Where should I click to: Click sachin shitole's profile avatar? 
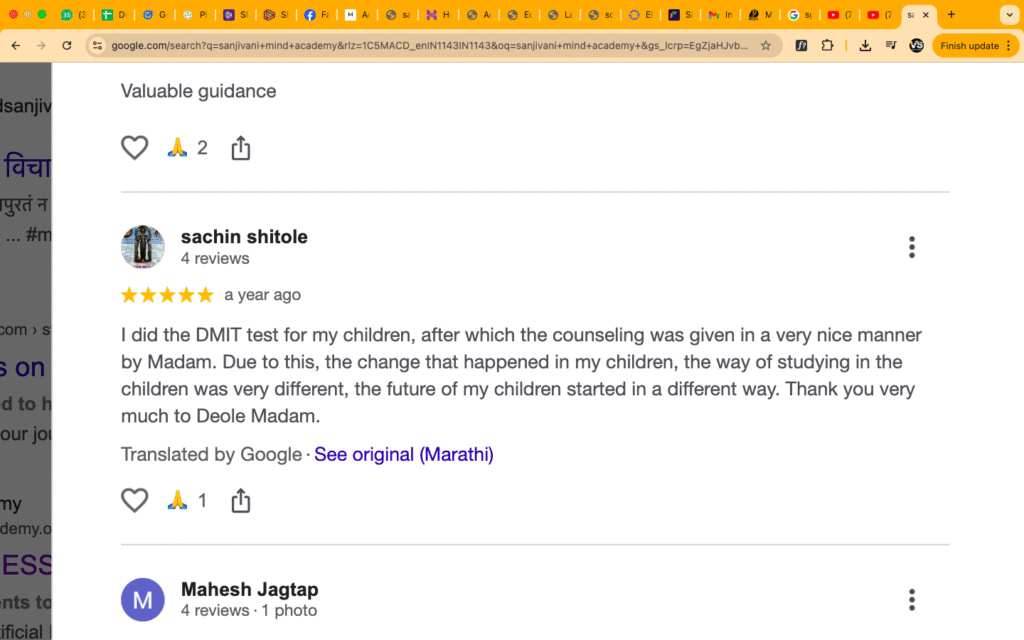[142, 246]
